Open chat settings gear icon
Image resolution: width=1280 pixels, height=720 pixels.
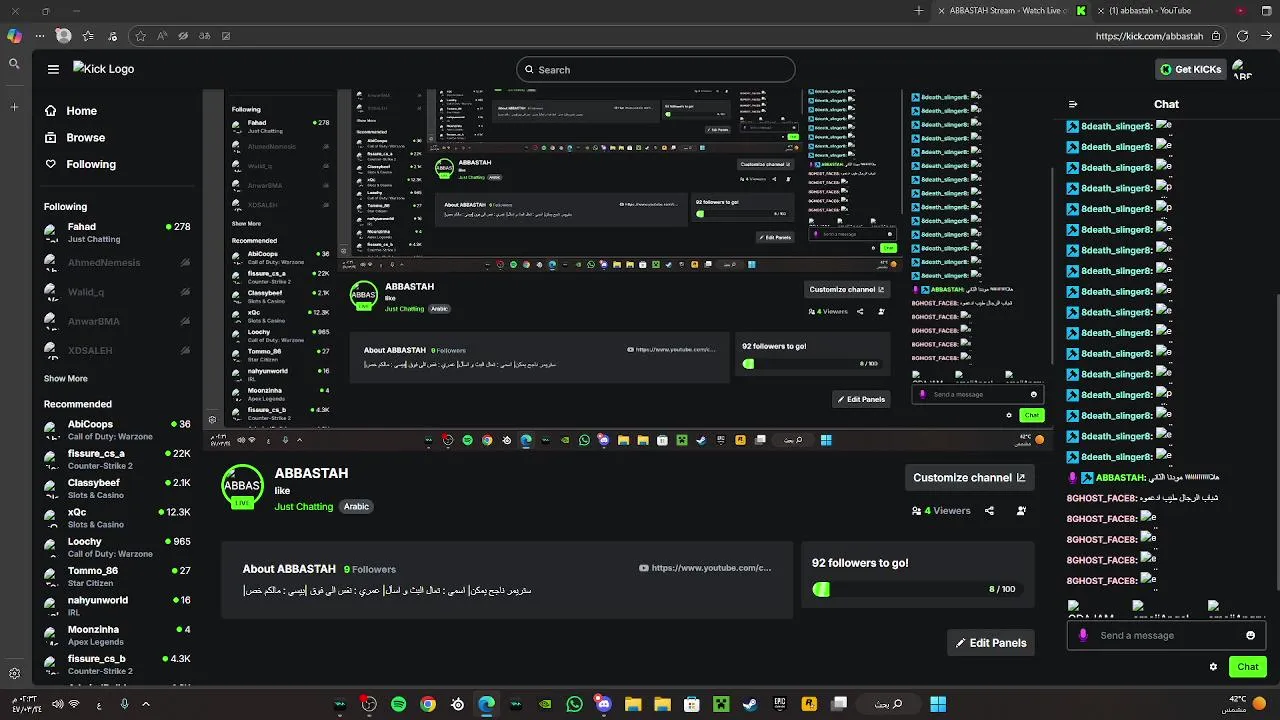pyautogui.click(x=1213, y=667)
